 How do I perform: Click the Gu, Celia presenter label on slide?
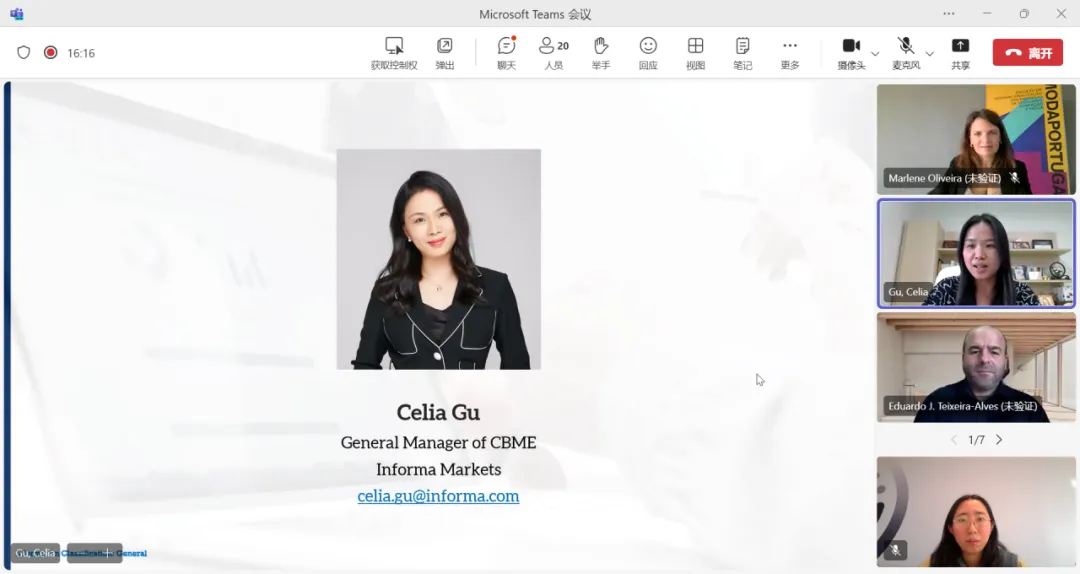pyautogui.click(x=35, y=553)
